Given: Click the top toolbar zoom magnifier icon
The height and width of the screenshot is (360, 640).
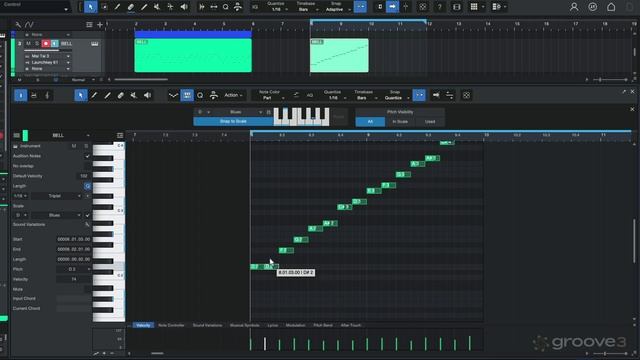Looking at the screenshot, I should click(x=225, y=7).
